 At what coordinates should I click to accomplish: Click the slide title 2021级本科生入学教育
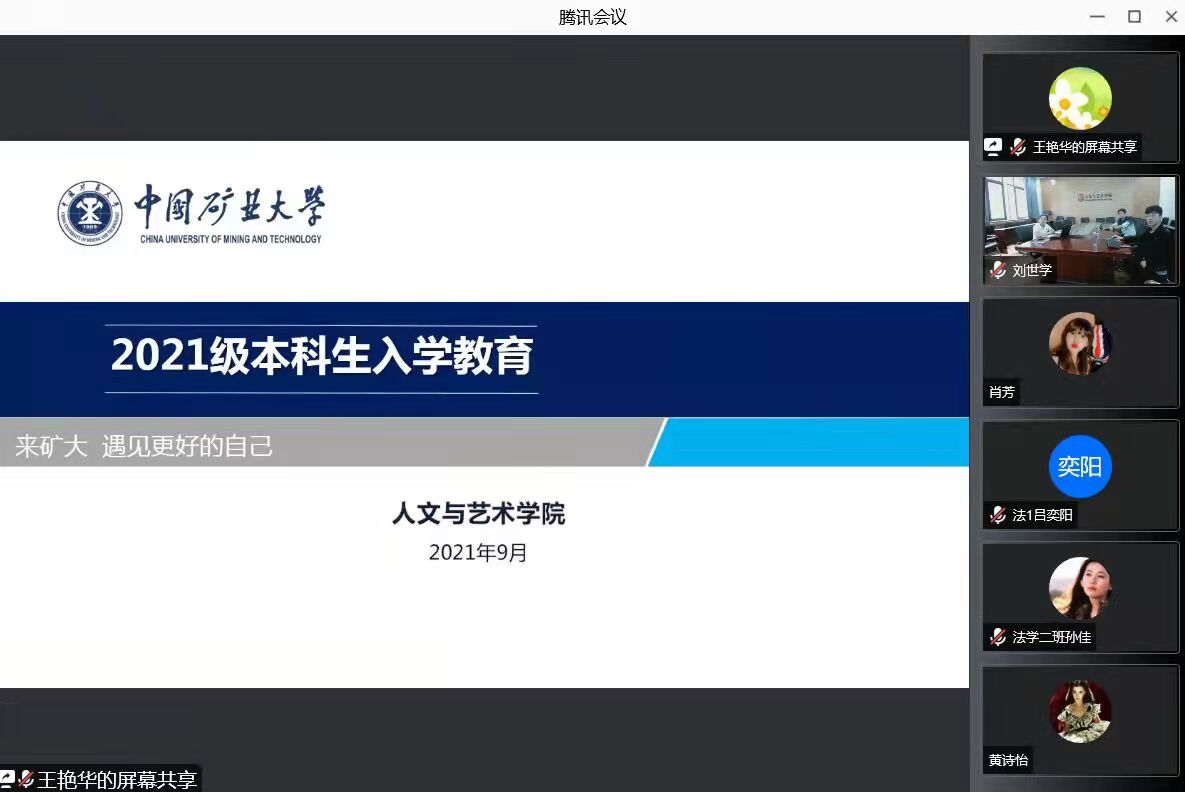pos(322,356)
